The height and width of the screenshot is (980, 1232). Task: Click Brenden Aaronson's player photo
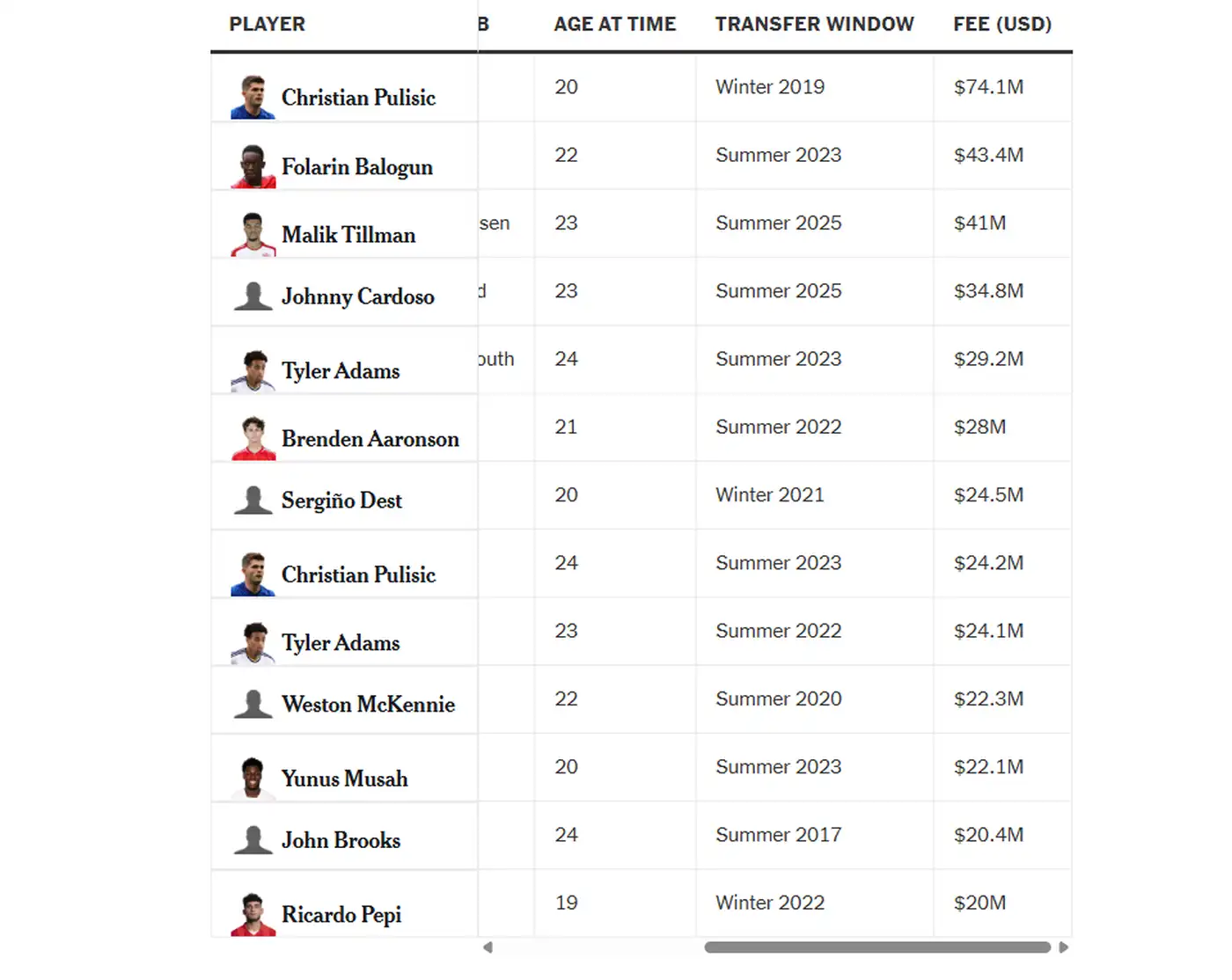click(253, 438)
